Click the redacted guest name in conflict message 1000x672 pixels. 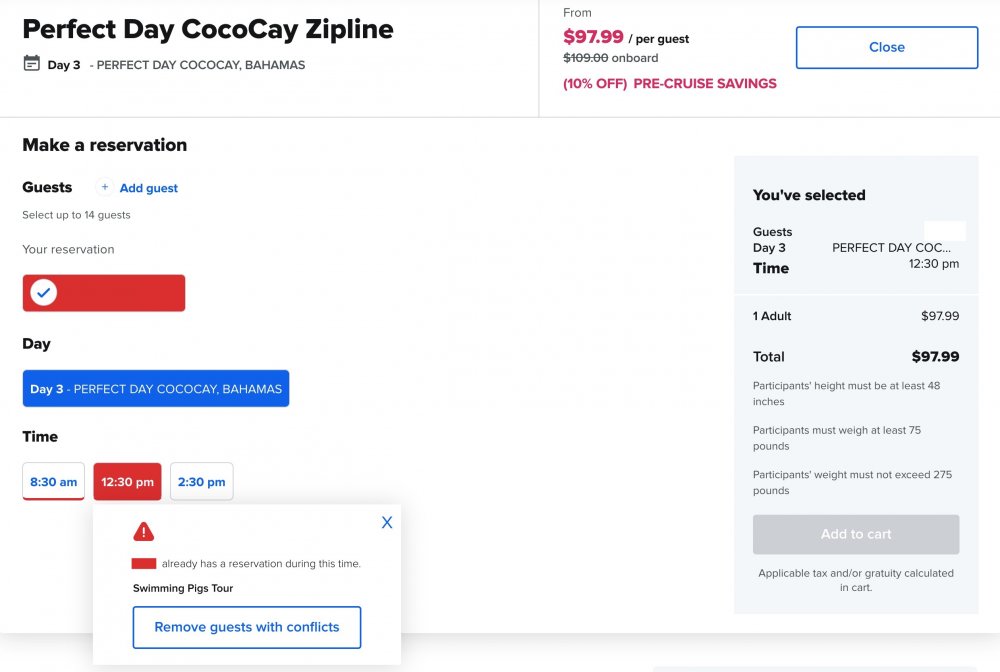click(143, 564)
